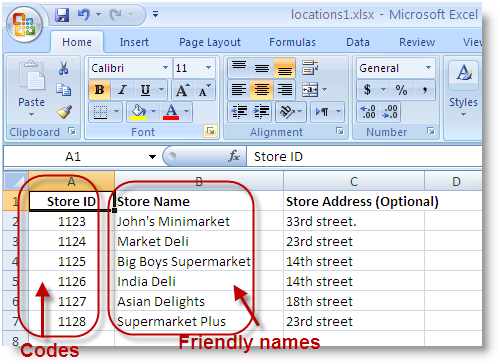The height and width of the screenshot is (364, 500).
Task: Click the Name Box showing A1
Action: (73, 156)
